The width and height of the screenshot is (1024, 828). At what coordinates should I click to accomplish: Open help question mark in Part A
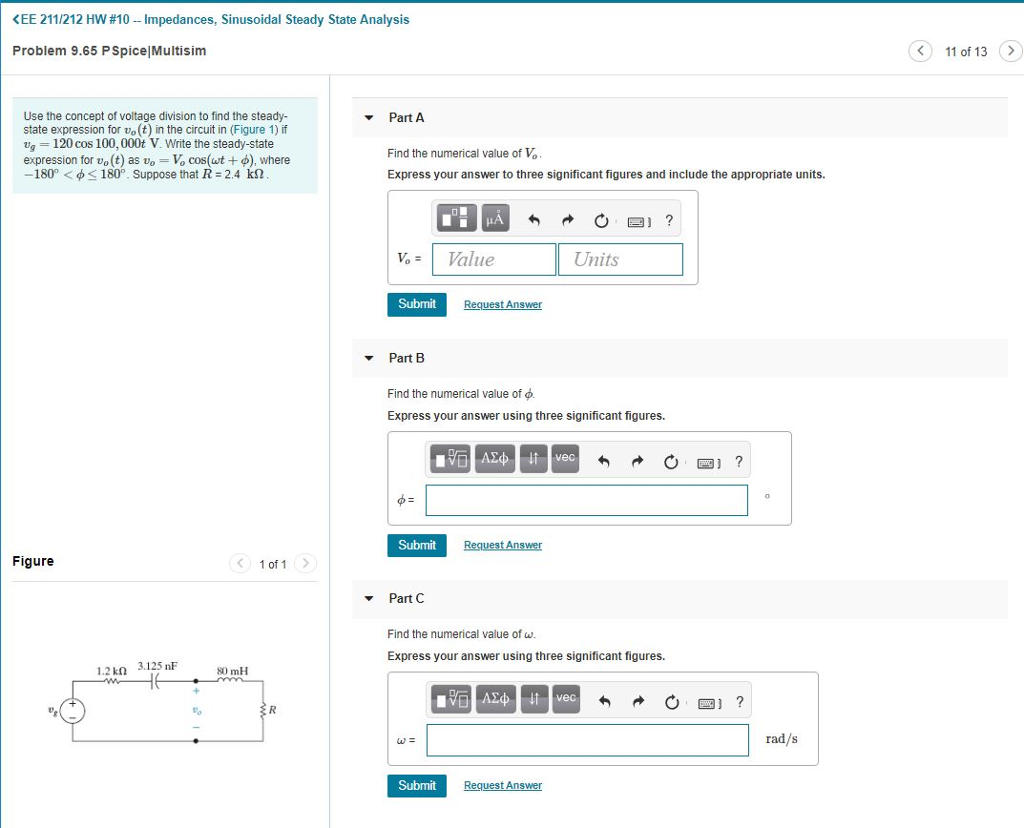(669, 220)
